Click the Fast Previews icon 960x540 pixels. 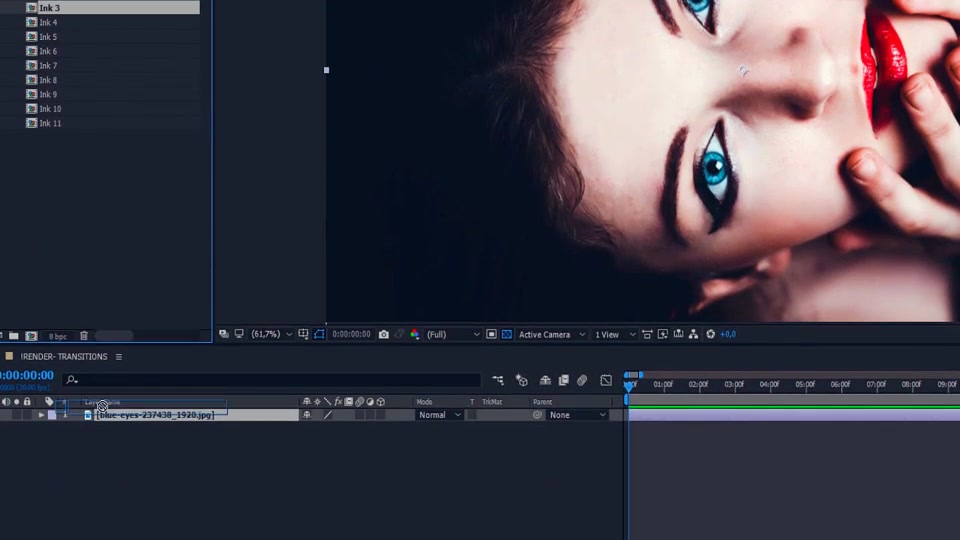(x=663, y=334)
